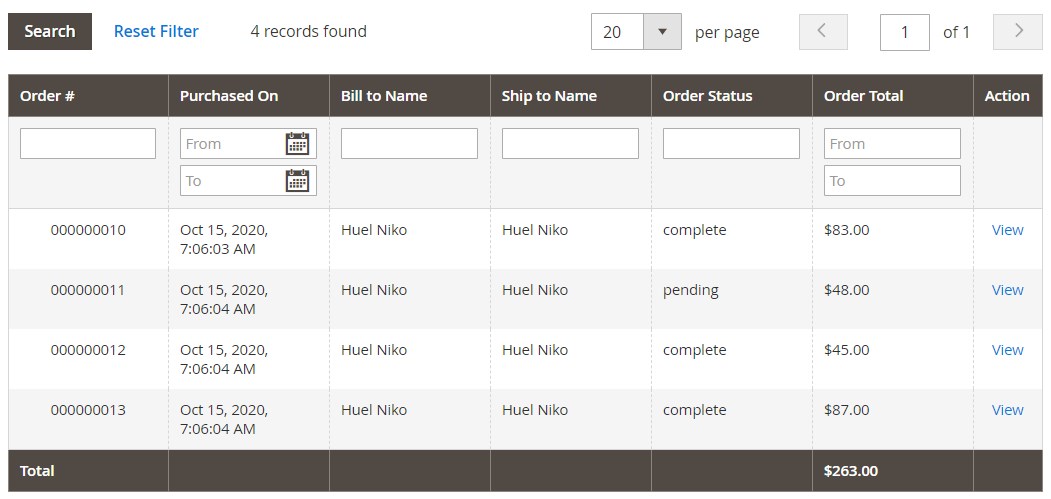Viewport: 1051px width, 499px height.
Task: Open the Purchased On From calendar picker
Action: 297,144
